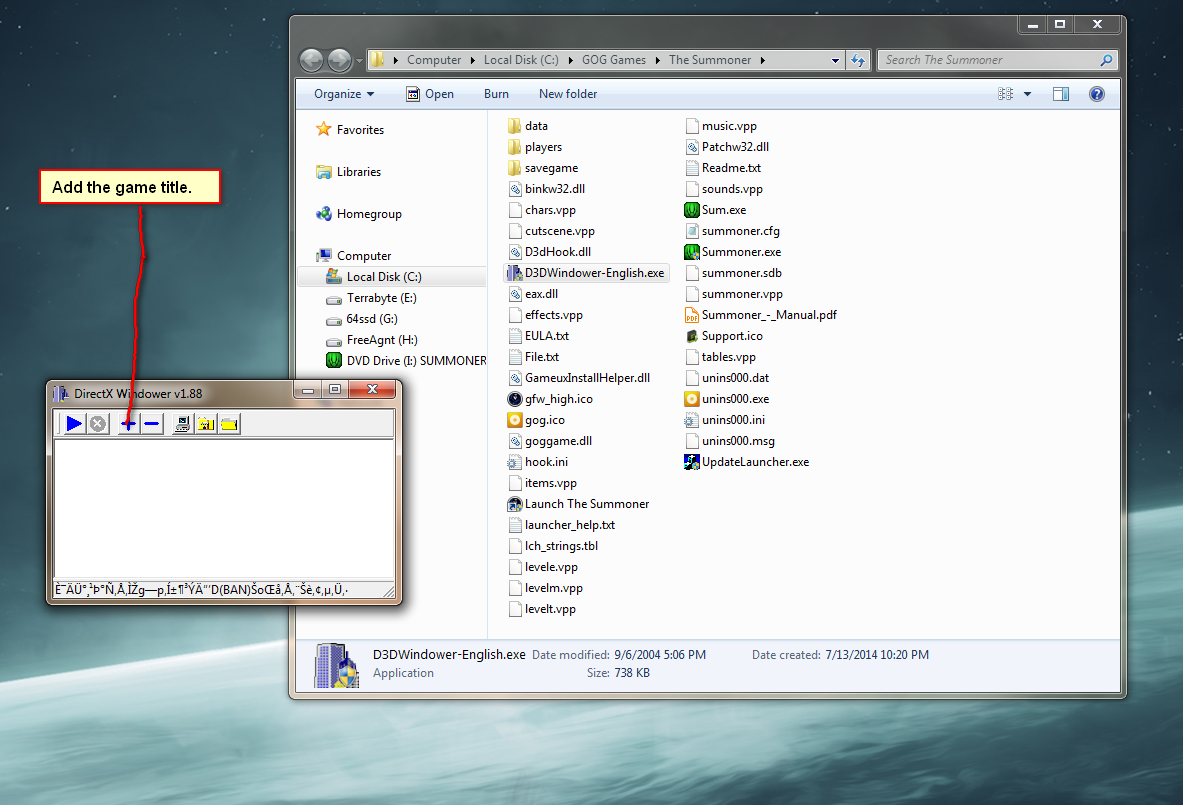Viewport: 1183px width, 805px height.
Task: Open Explorer Help question mark icon
Action: (x=1097, y=94)
